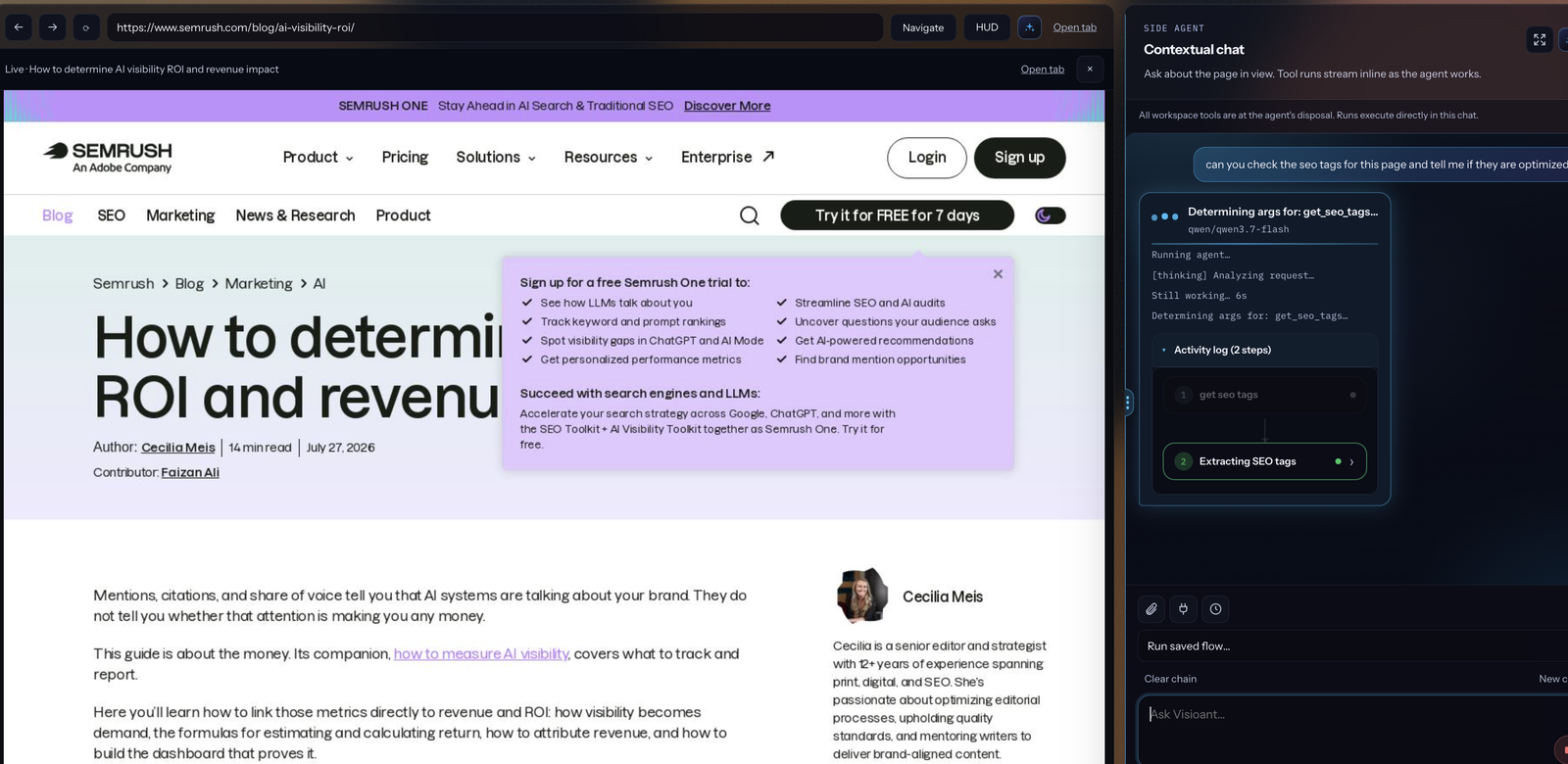Screen dimensions: 1568x764
Task: Open the Blog breadcrumb link
Action: click(x=189, y=284)
